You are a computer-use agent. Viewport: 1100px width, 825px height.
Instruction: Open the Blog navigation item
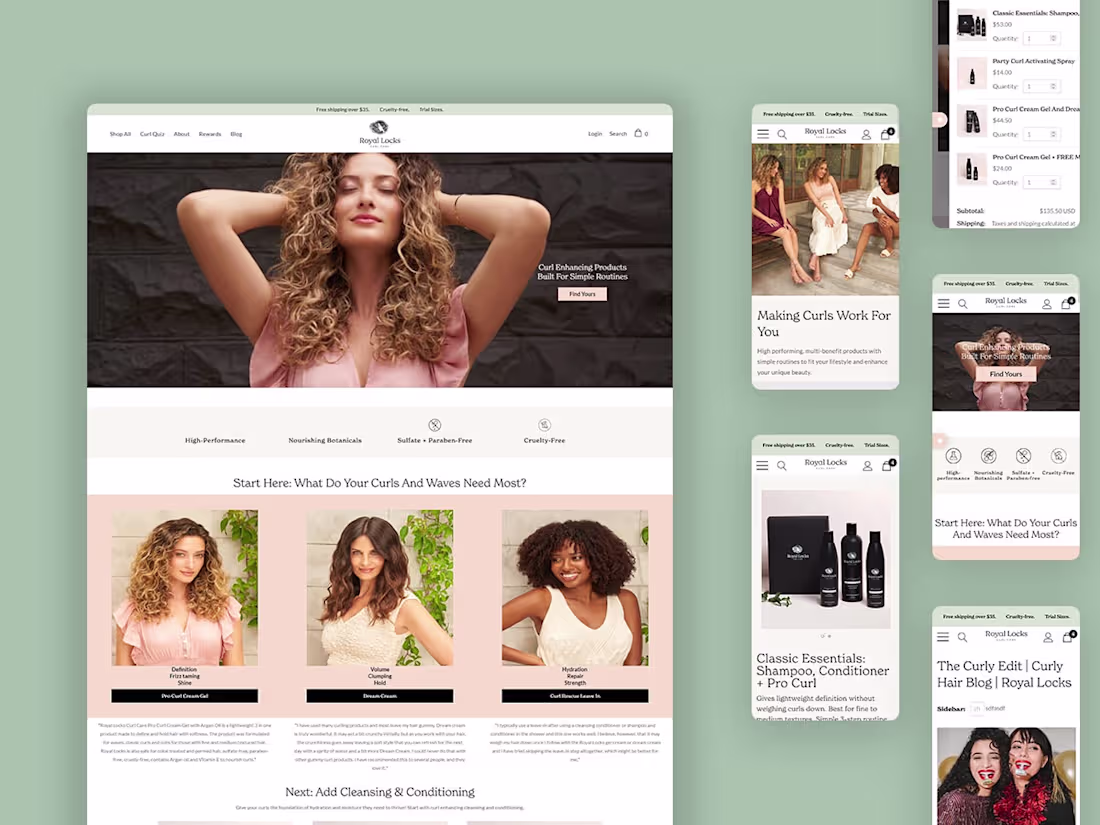pyautogui.click(x=236, y=133)
